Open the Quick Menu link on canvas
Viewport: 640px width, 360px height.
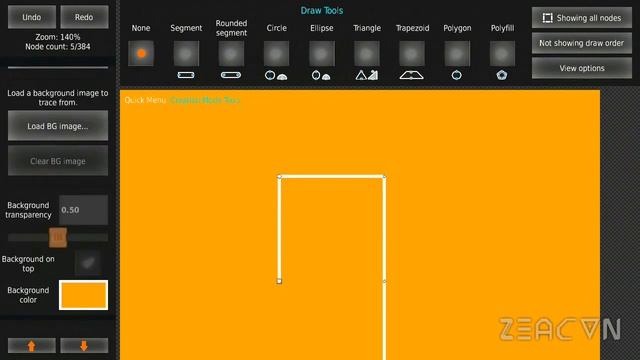click(145, 100)
